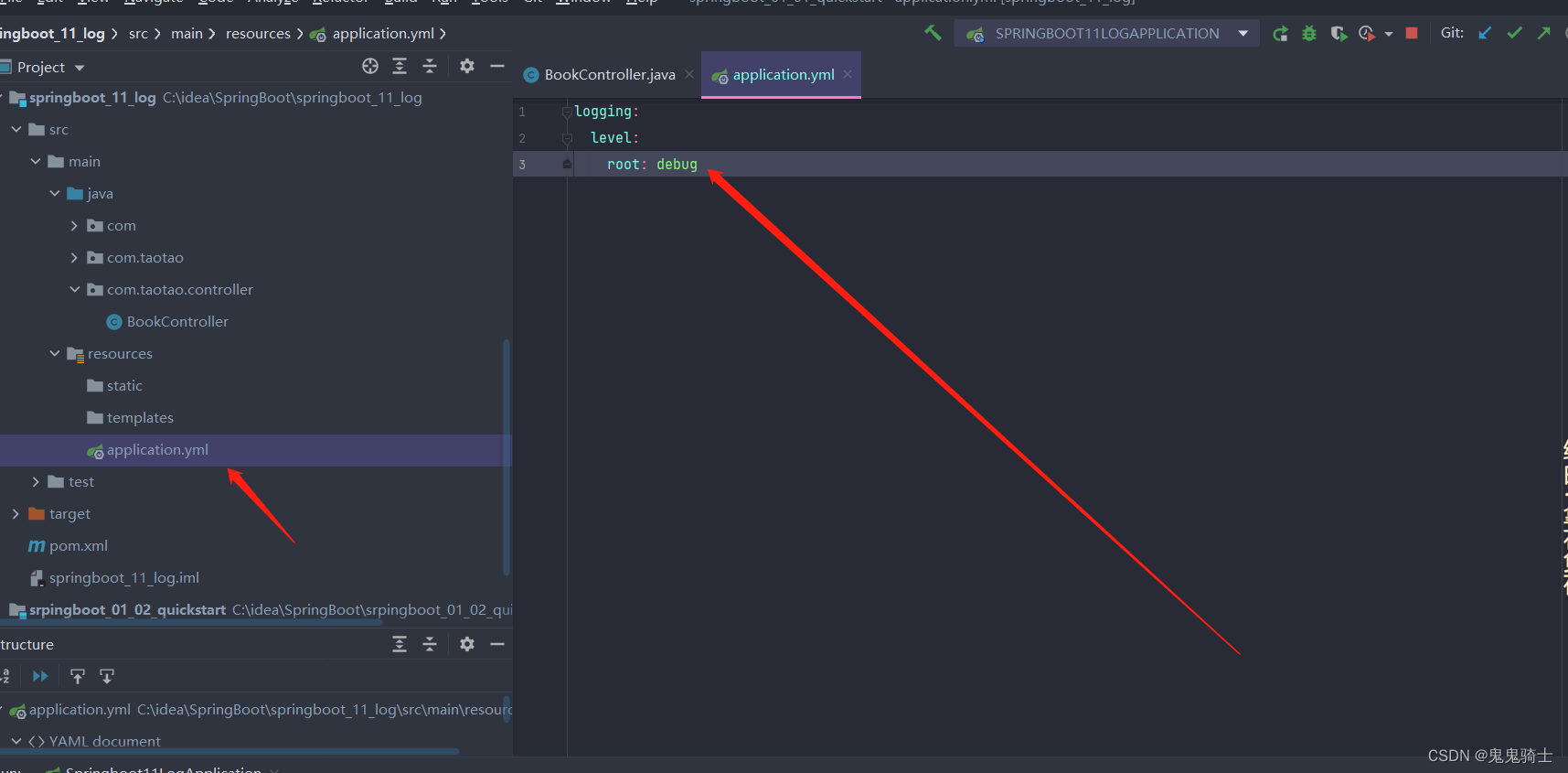This screenshot has width=1568, height=773.
Task: Select srpingboot_01_02_quickstart module
Action: point(127,610)
